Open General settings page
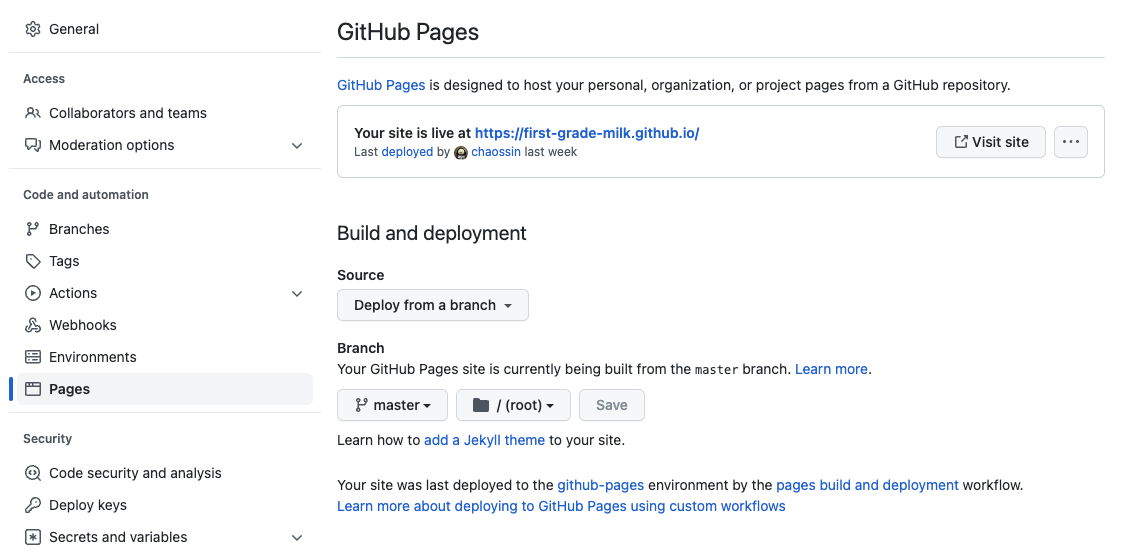This screenshot has width=1121, height=554. click(165, 29)
